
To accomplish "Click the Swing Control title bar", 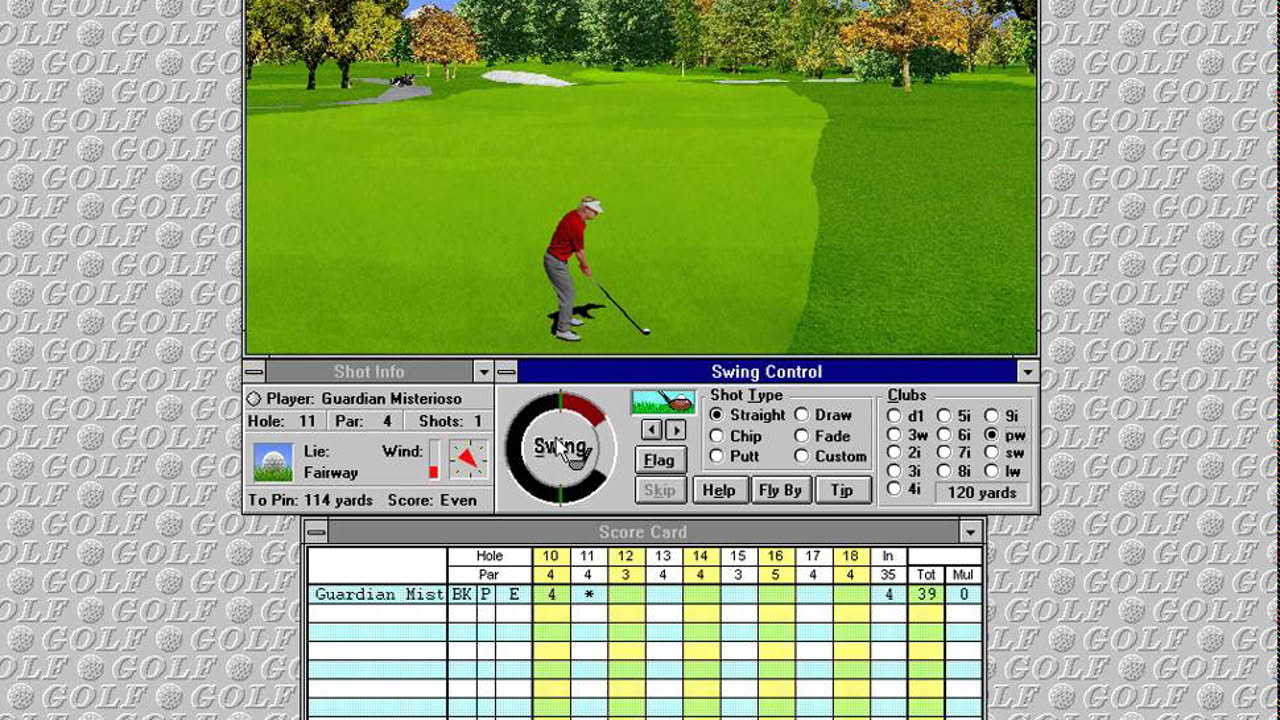I will pyautogui.click(x=767, y=372).
